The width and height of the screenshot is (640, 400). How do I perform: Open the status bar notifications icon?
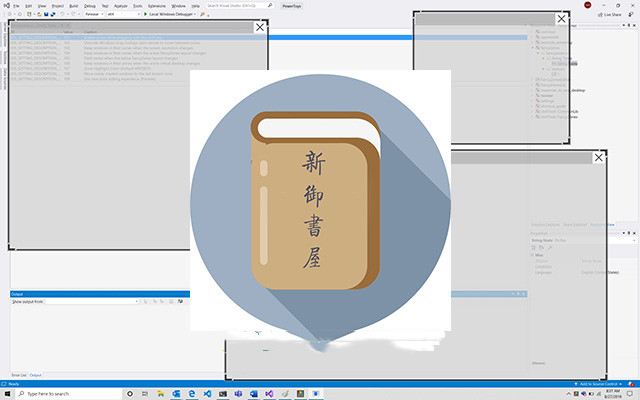(x=631, y=384)
